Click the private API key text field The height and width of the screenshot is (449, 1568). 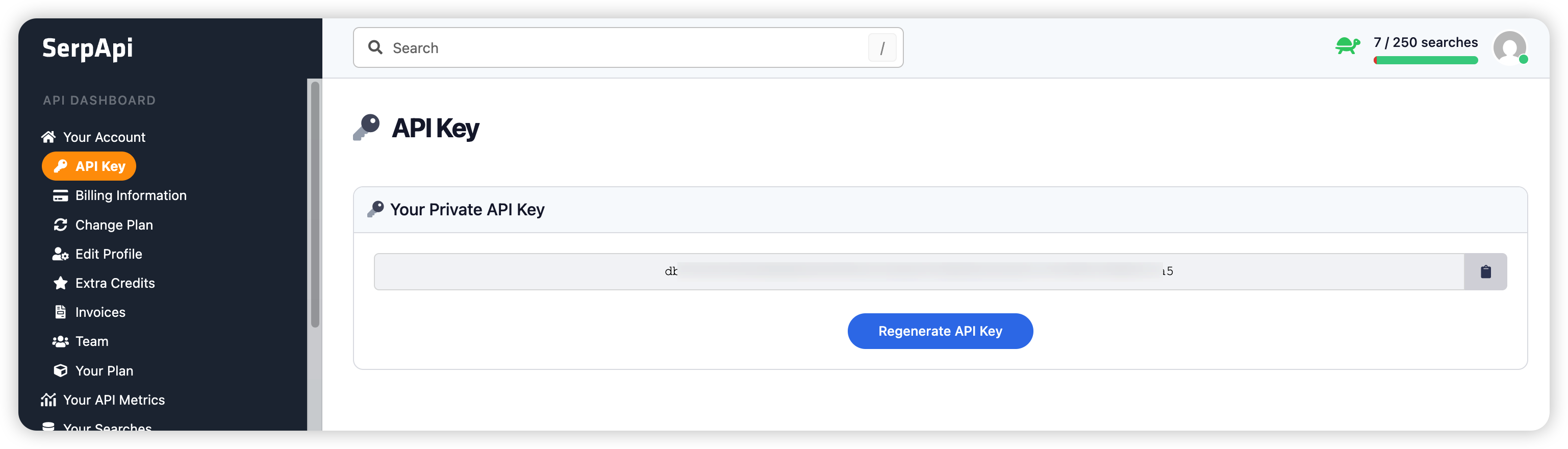pyautogui.click(x=918, y=272)
